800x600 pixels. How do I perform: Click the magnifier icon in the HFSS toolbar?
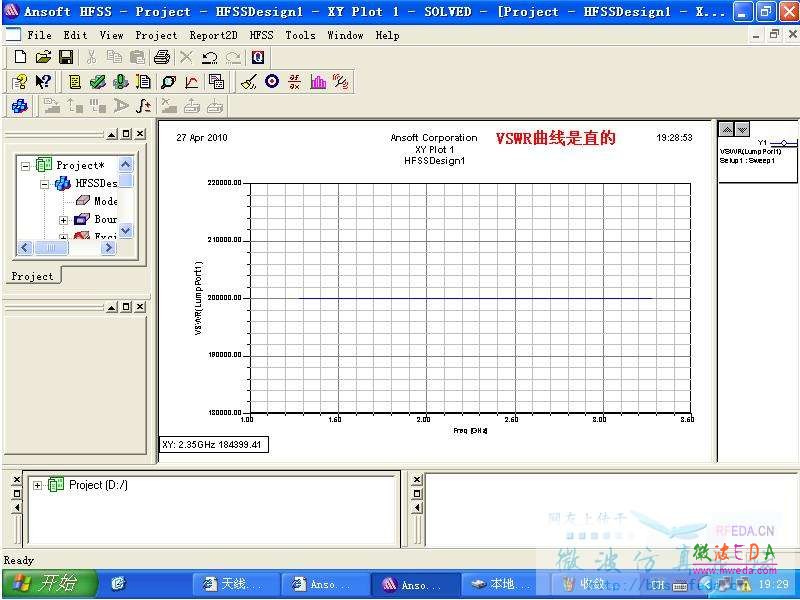coord(168,82)
